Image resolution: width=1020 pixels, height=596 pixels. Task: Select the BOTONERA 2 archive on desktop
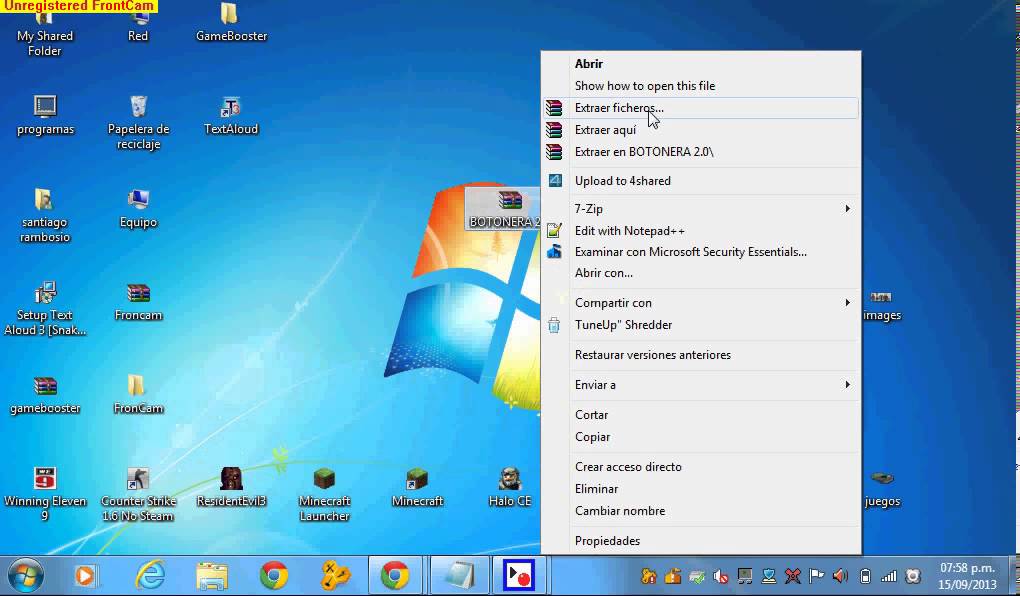[x=503, y=208]
